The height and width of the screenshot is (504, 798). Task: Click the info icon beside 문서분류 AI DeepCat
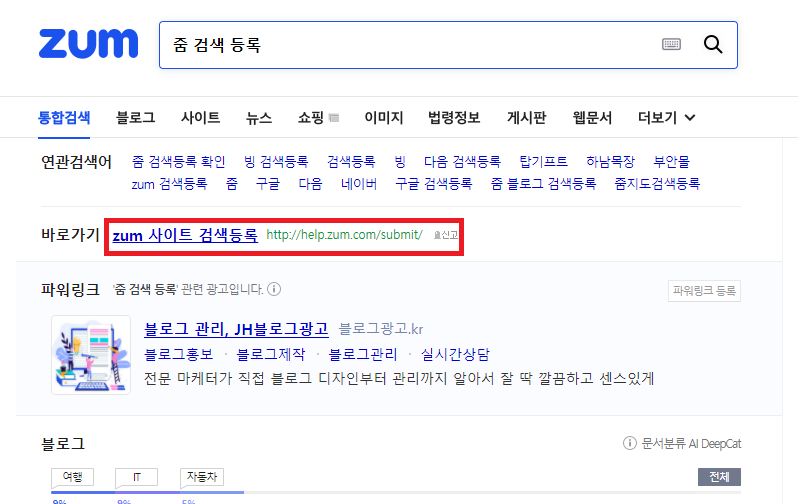point(630,443)
